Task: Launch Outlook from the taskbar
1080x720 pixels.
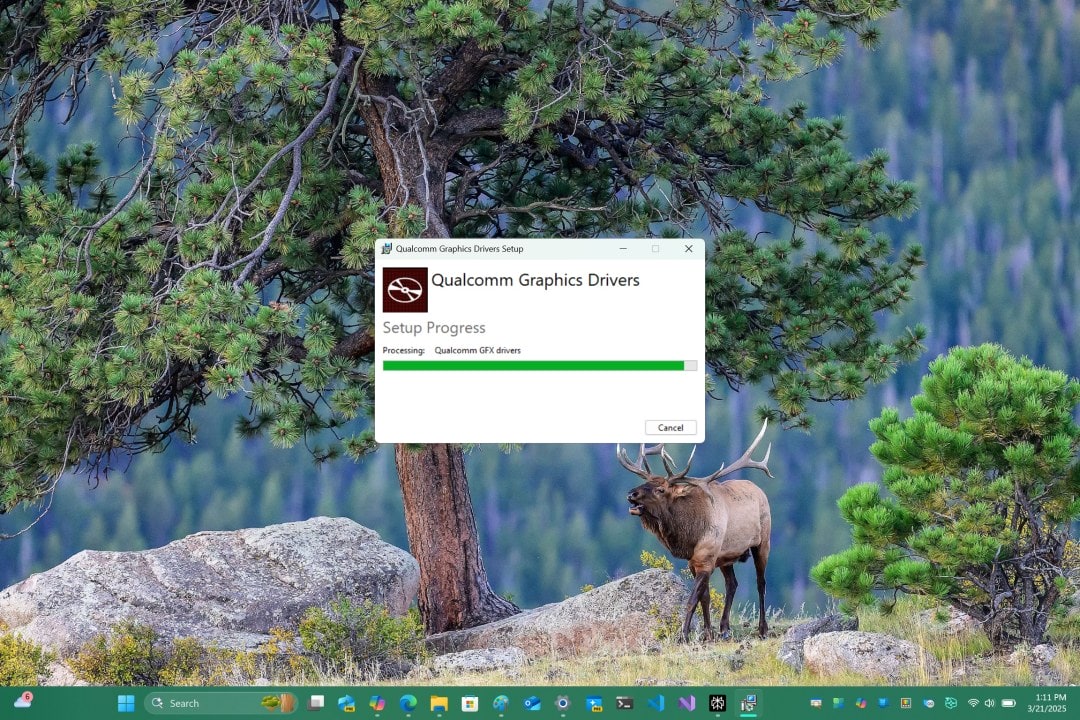Action: click(x=532, y=703)
